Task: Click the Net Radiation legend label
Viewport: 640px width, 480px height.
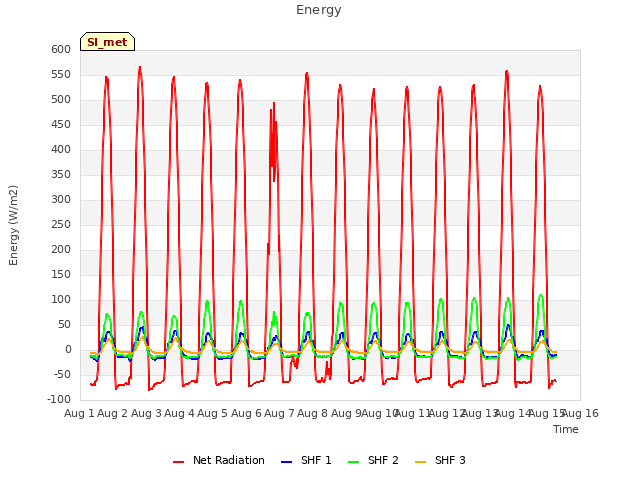Action: pyautogui.click(x=229, y=460)
